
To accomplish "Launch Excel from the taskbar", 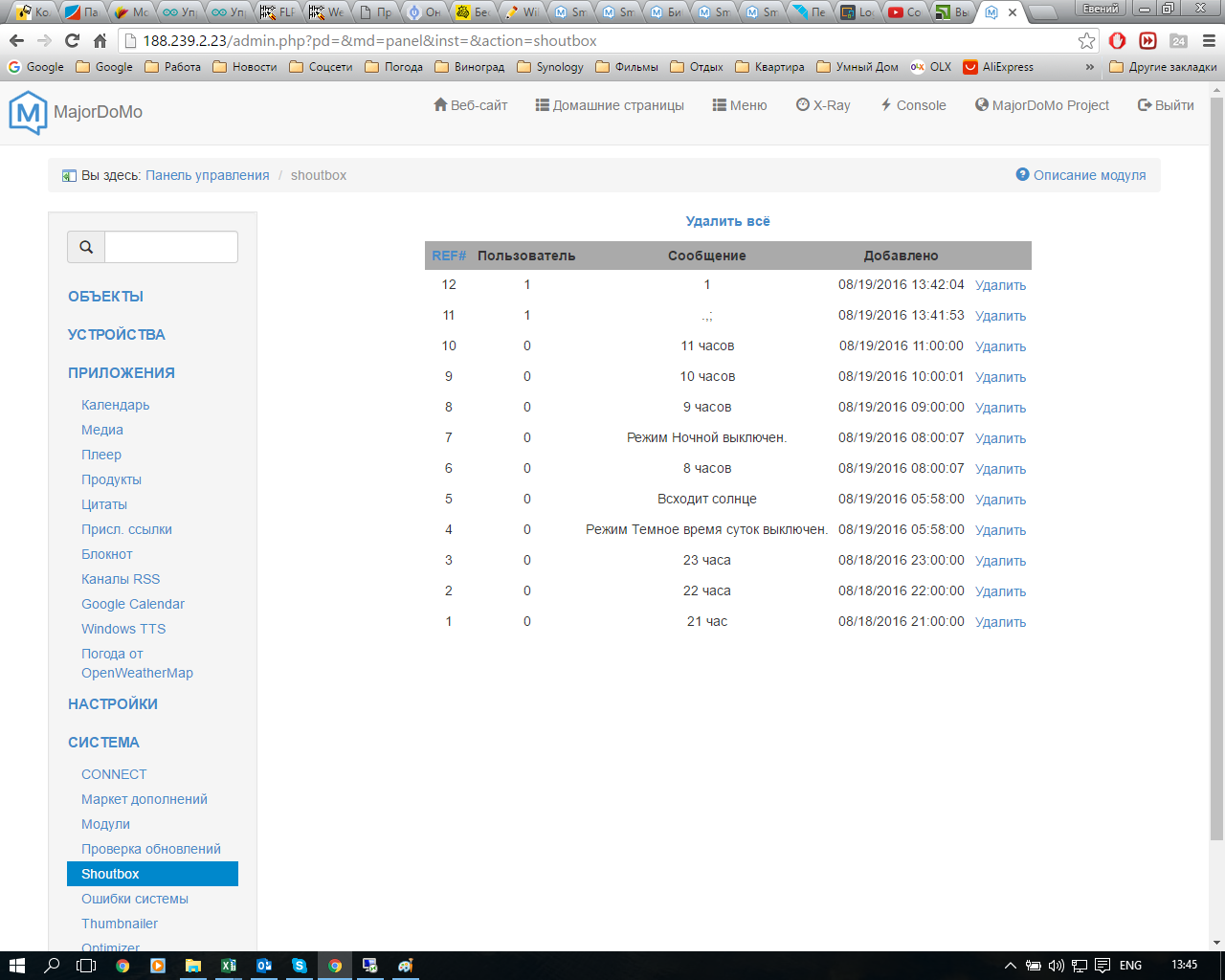I will coord(228,966).
